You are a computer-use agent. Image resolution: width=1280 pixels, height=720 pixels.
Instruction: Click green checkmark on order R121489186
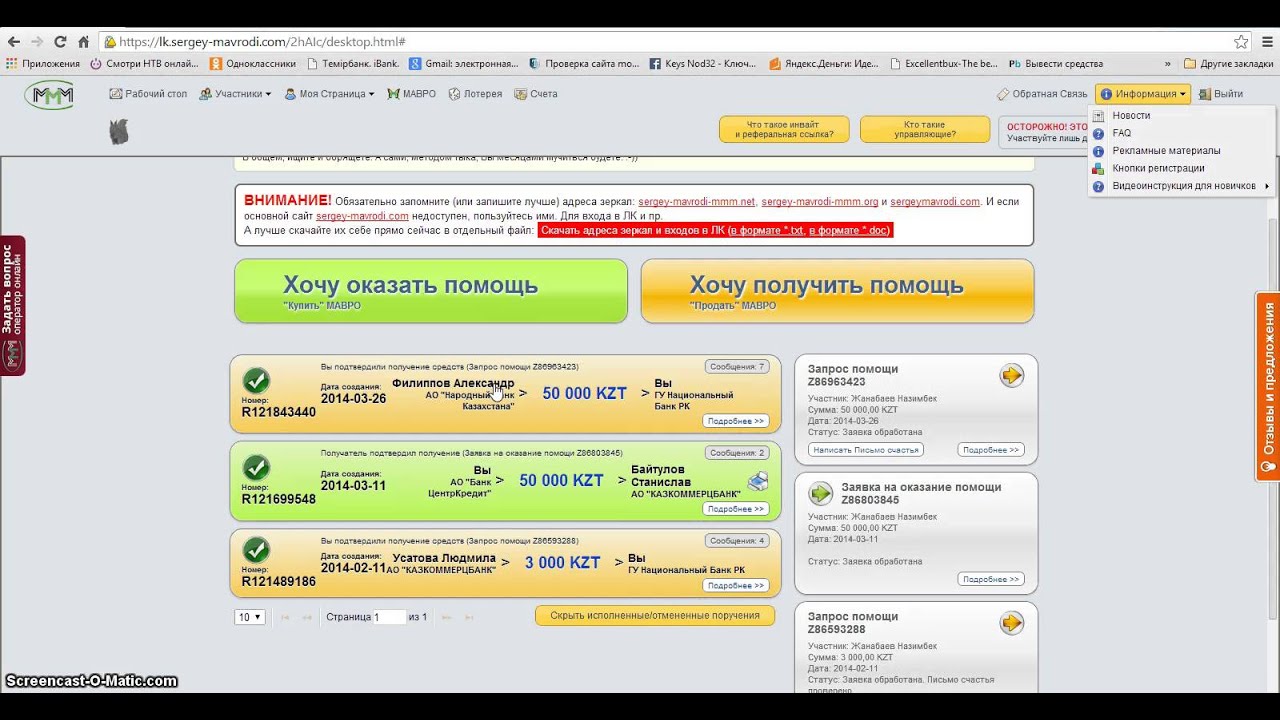click(256, 550)
